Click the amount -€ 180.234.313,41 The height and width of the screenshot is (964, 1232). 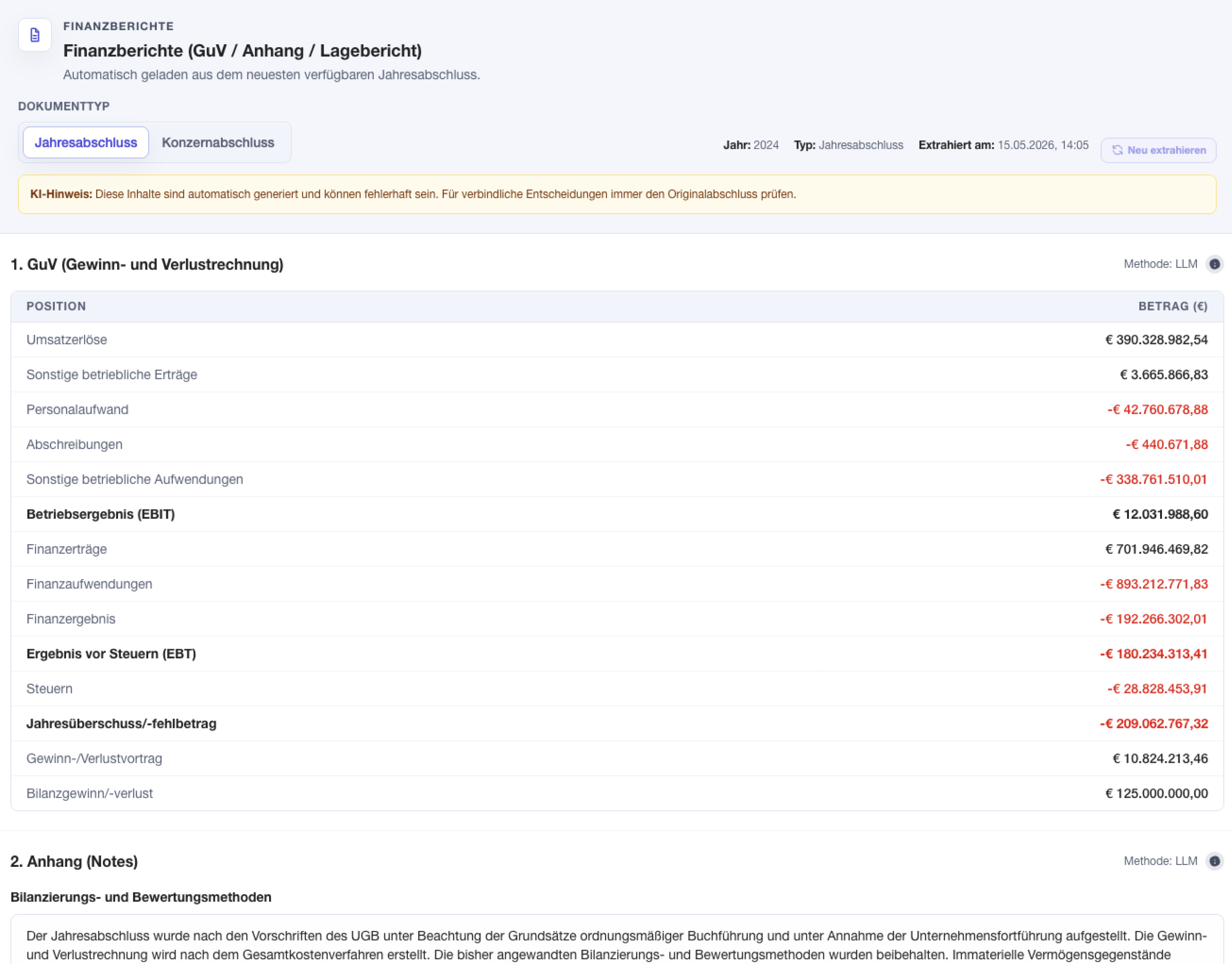click(x=1153, y=654)
